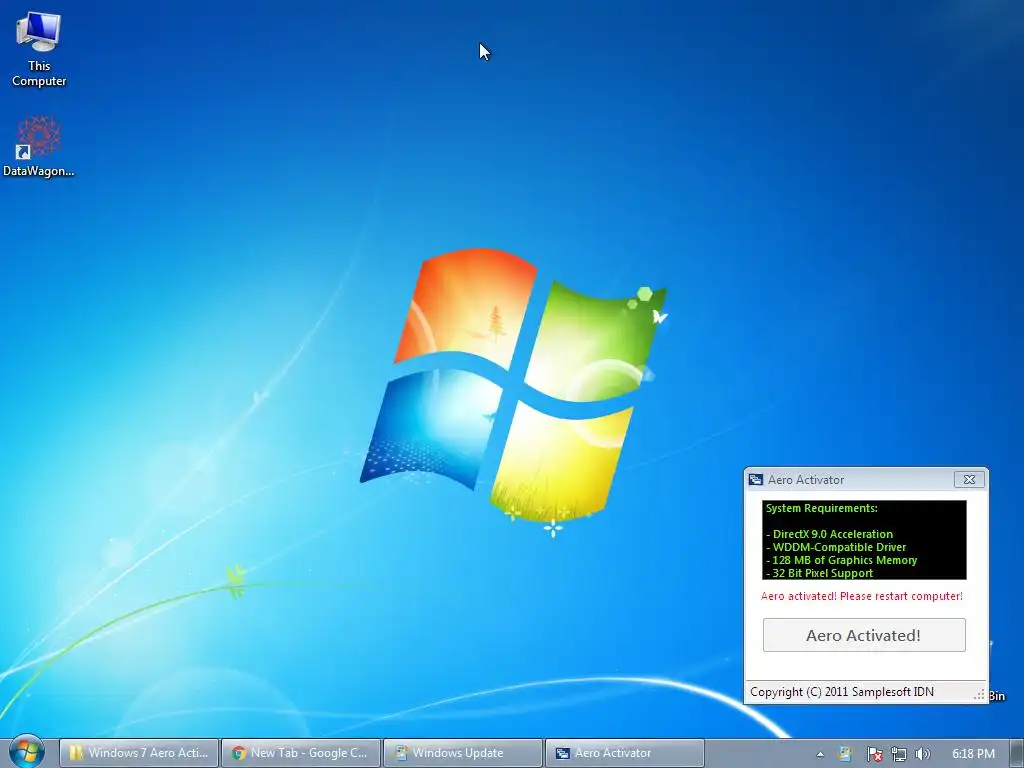Image resolution: width=1024 pixels, height=768 pixels.
Task: Open the This Computer desktop icon
Action: pyautogui.click(x=39, y=49)
